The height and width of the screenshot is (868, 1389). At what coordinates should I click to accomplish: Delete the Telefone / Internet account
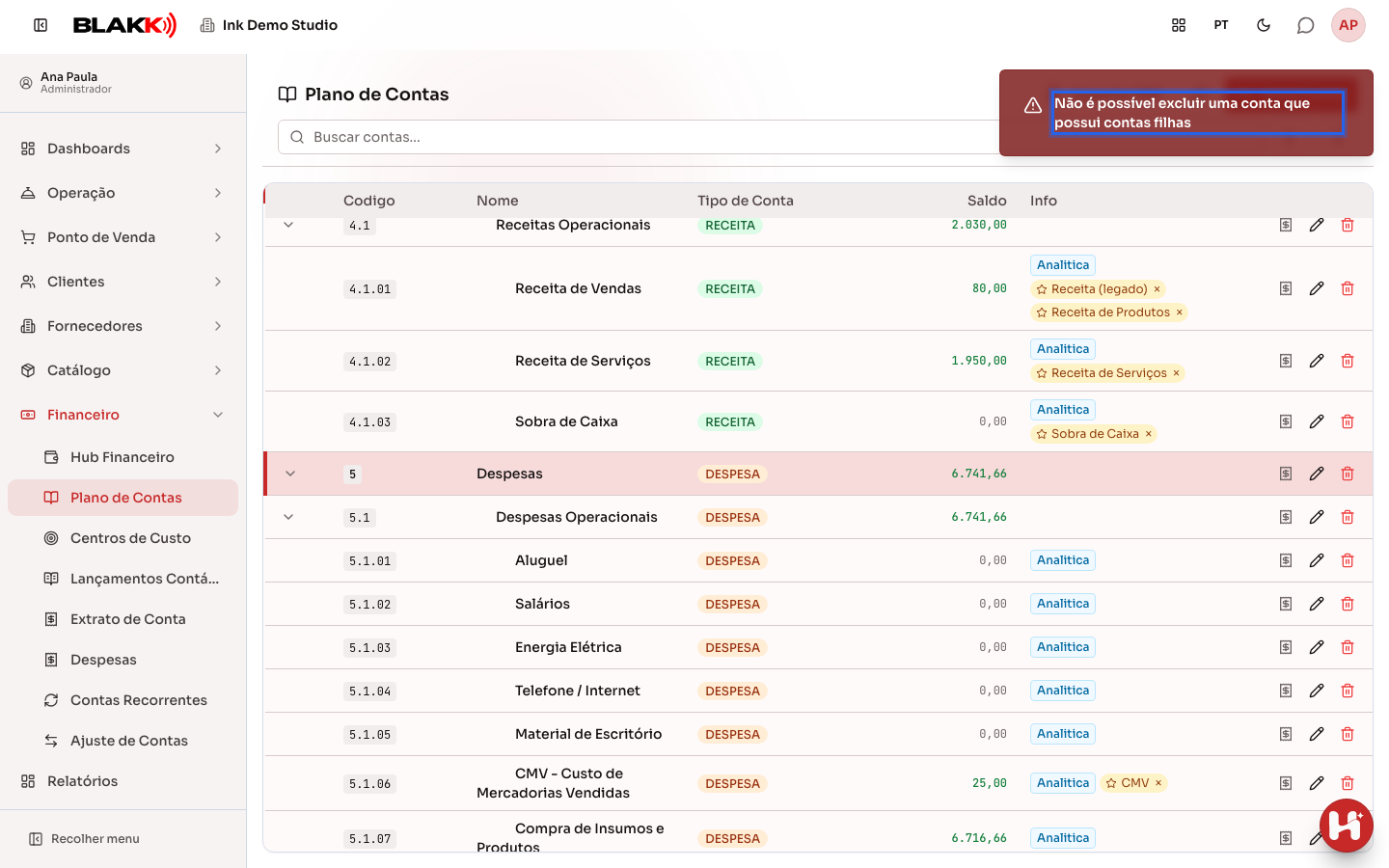click(x=1348, y=691)
